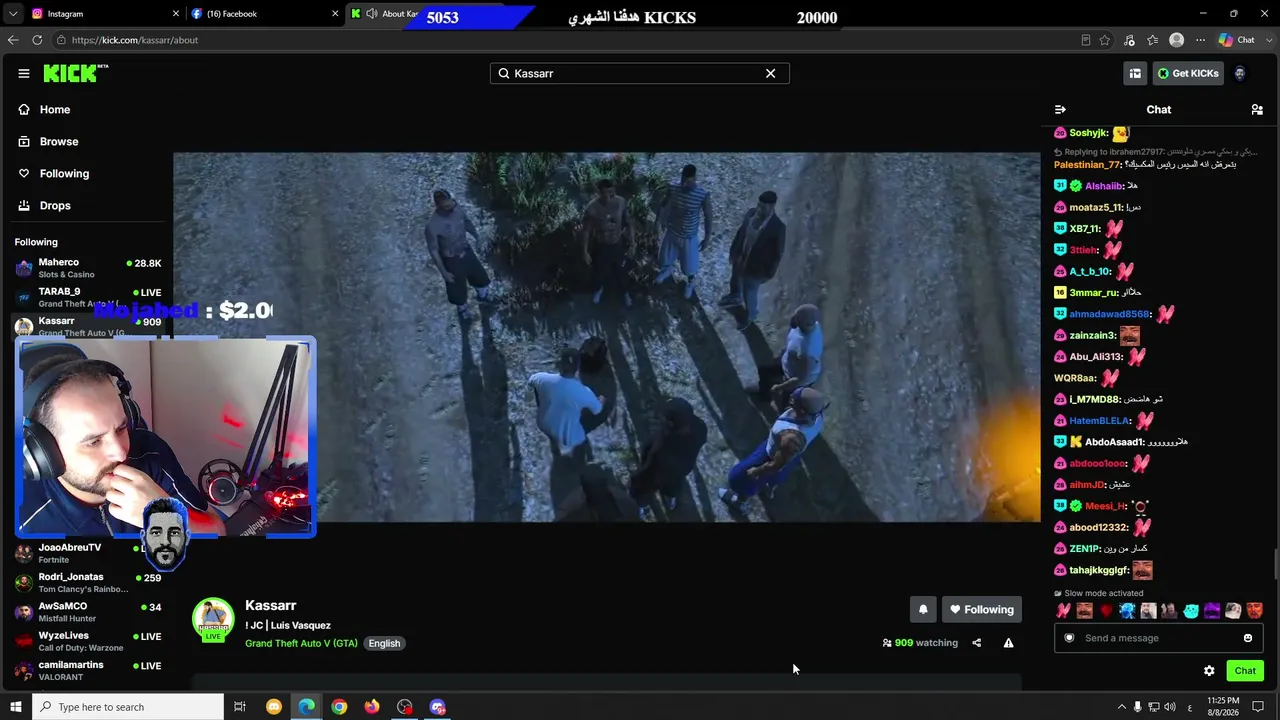Open browser Settings and more menu
The height and width of the screenshot is (720, 1280).
click(1200, 40)
